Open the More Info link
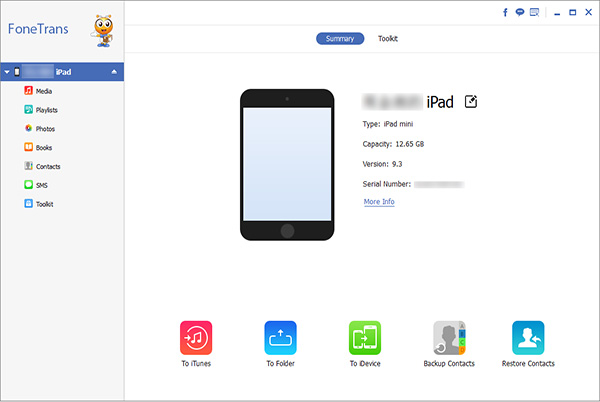 (379, 202)
